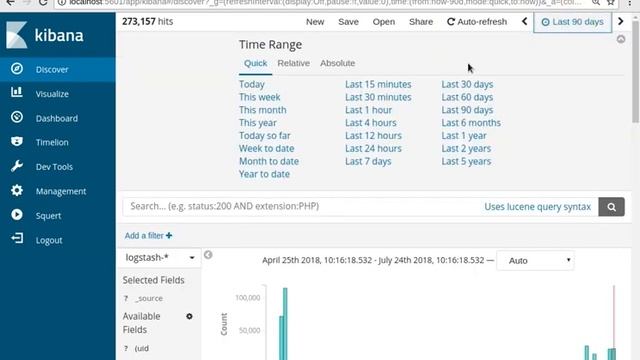Select Today so far range
The width and height of the screenshot is (640, 360).
tap(265, 136)
